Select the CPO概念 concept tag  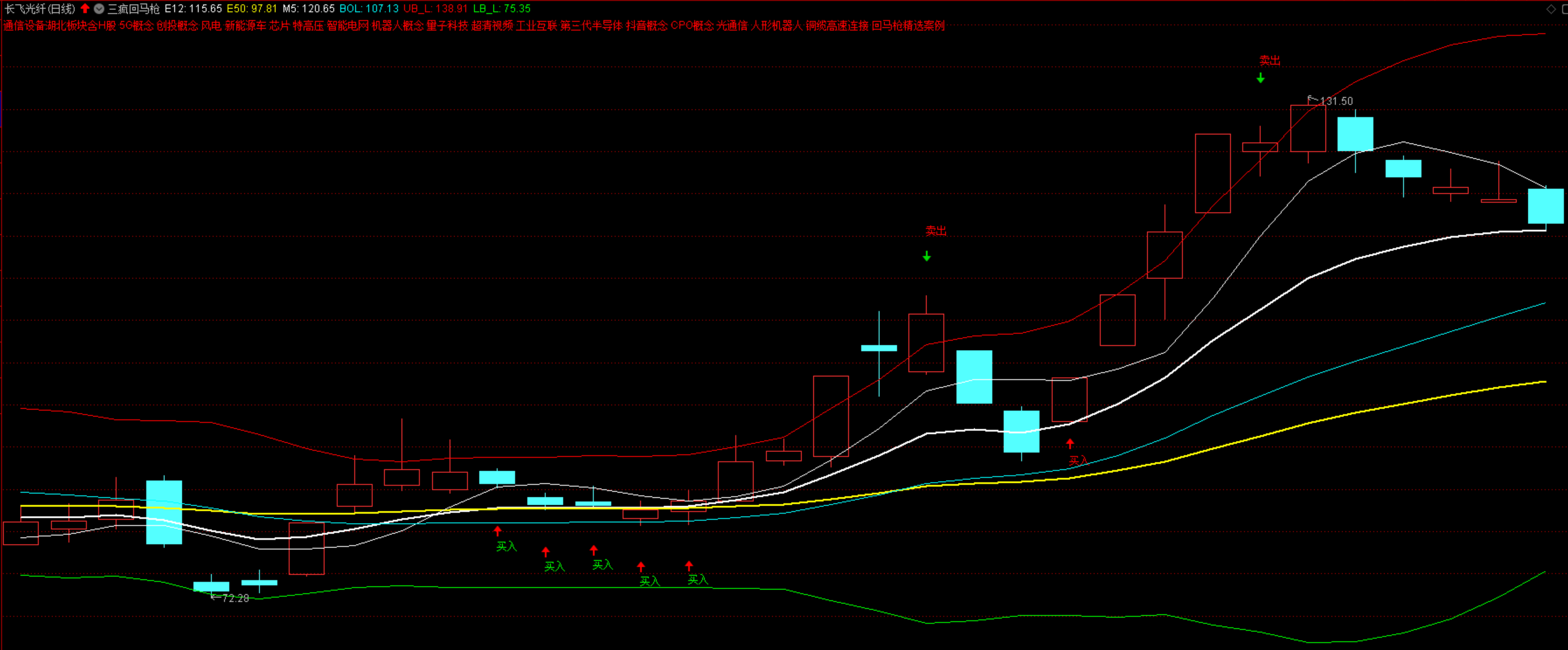692,26
